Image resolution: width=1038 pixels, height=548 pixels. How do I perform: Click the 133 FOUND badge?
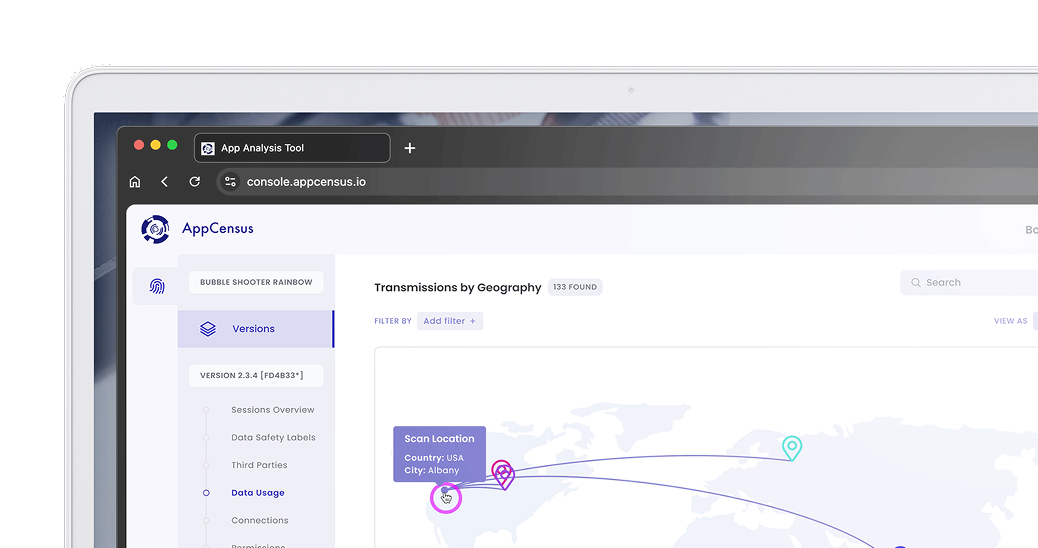point(575,287)
